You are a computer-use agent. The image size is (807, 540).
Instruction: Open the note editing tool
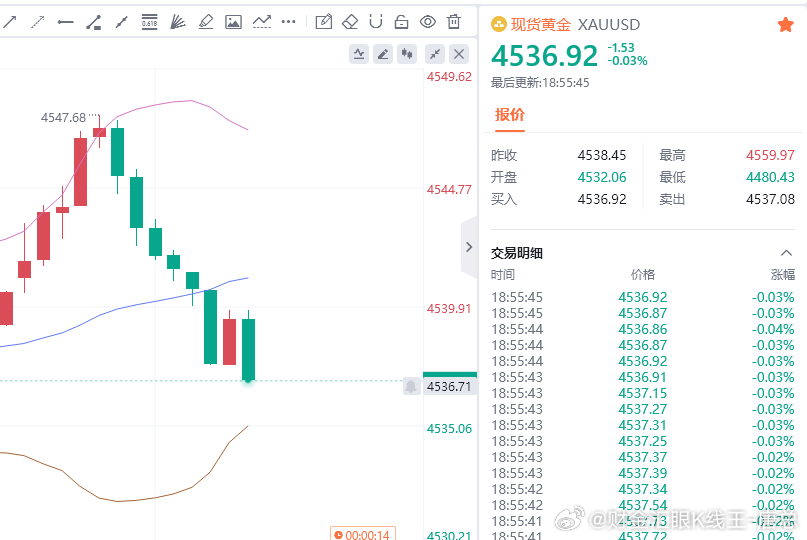[324, 22]
